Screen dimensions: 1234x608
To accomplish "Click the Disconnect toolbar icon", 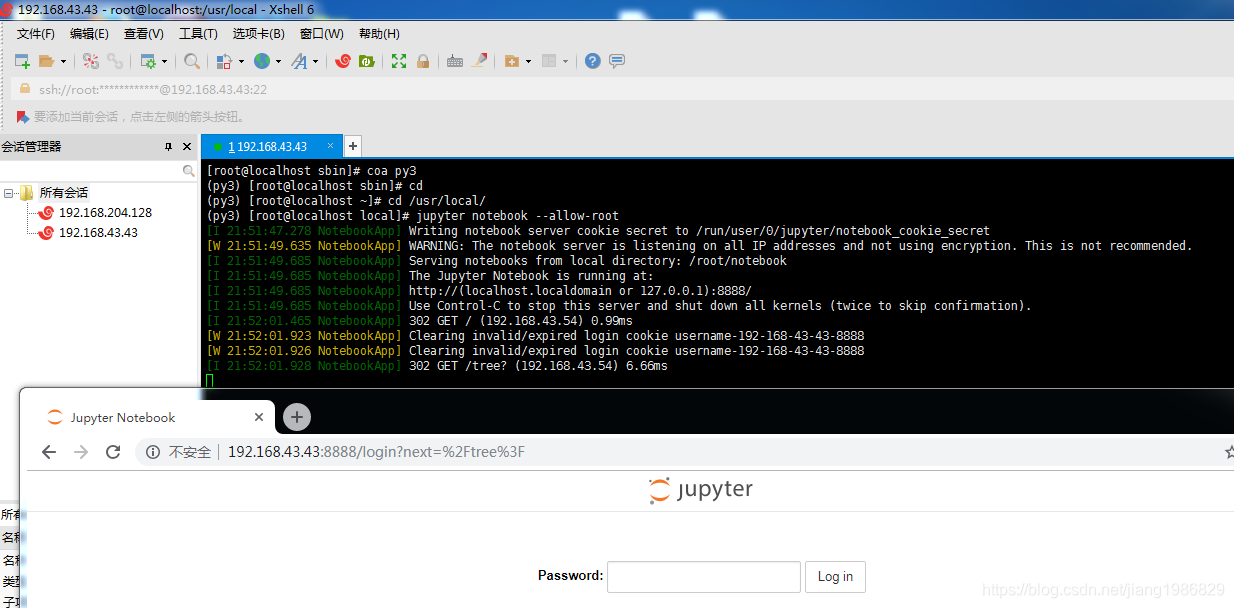I will point(91,61).
